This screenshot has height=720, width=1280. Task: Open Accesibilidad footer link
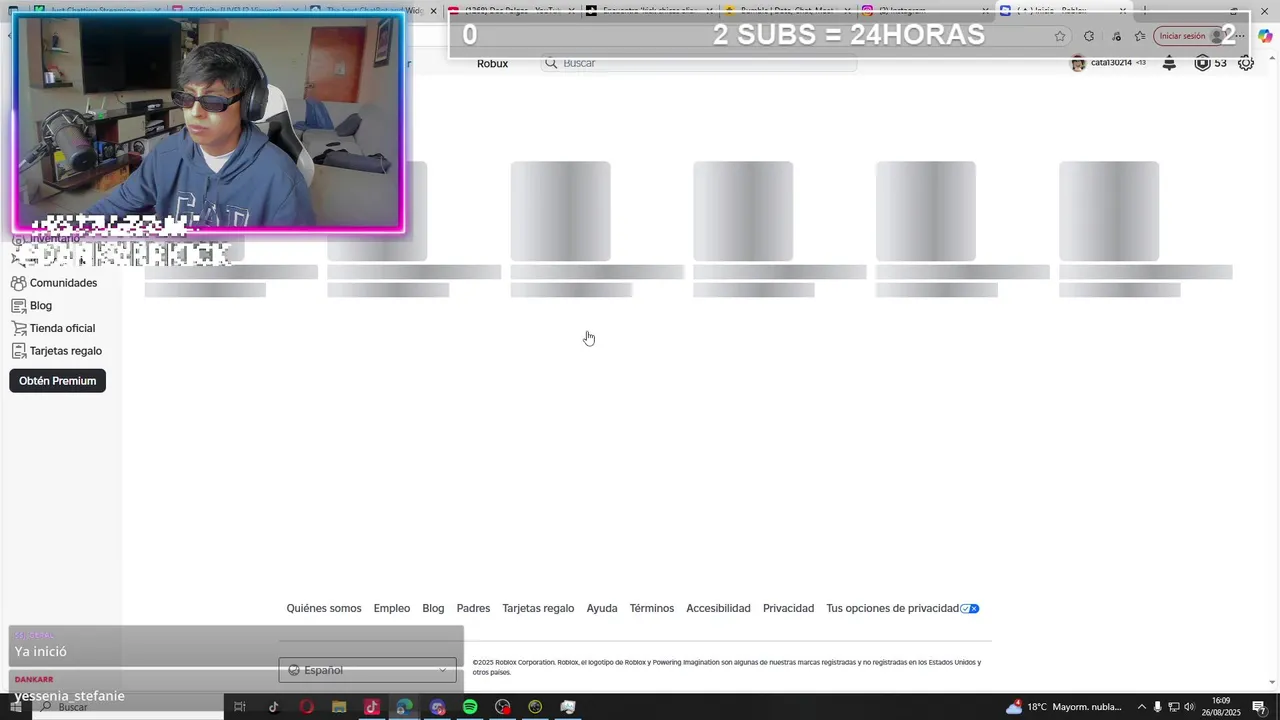point(718,608)
